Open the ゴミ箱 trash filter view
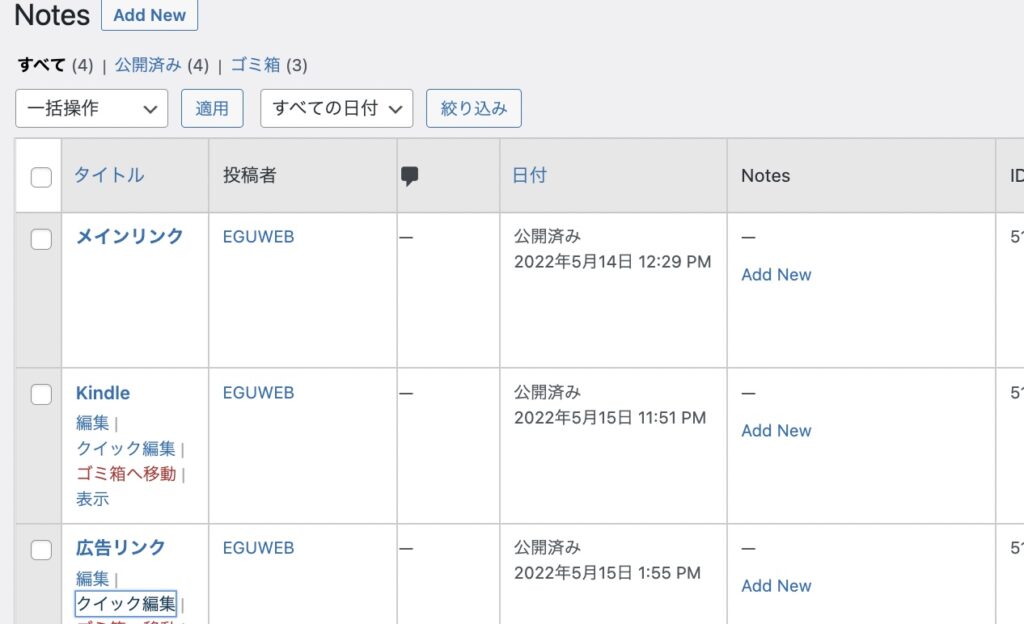 (x=255, y=65)
